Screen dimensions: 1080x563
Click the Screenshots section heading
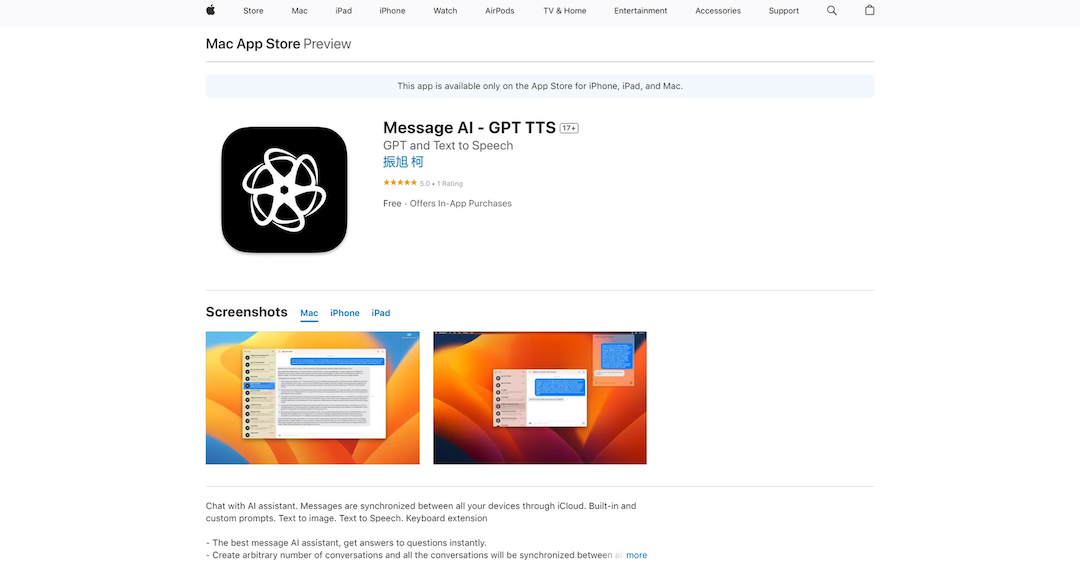(x=247, y=312)
